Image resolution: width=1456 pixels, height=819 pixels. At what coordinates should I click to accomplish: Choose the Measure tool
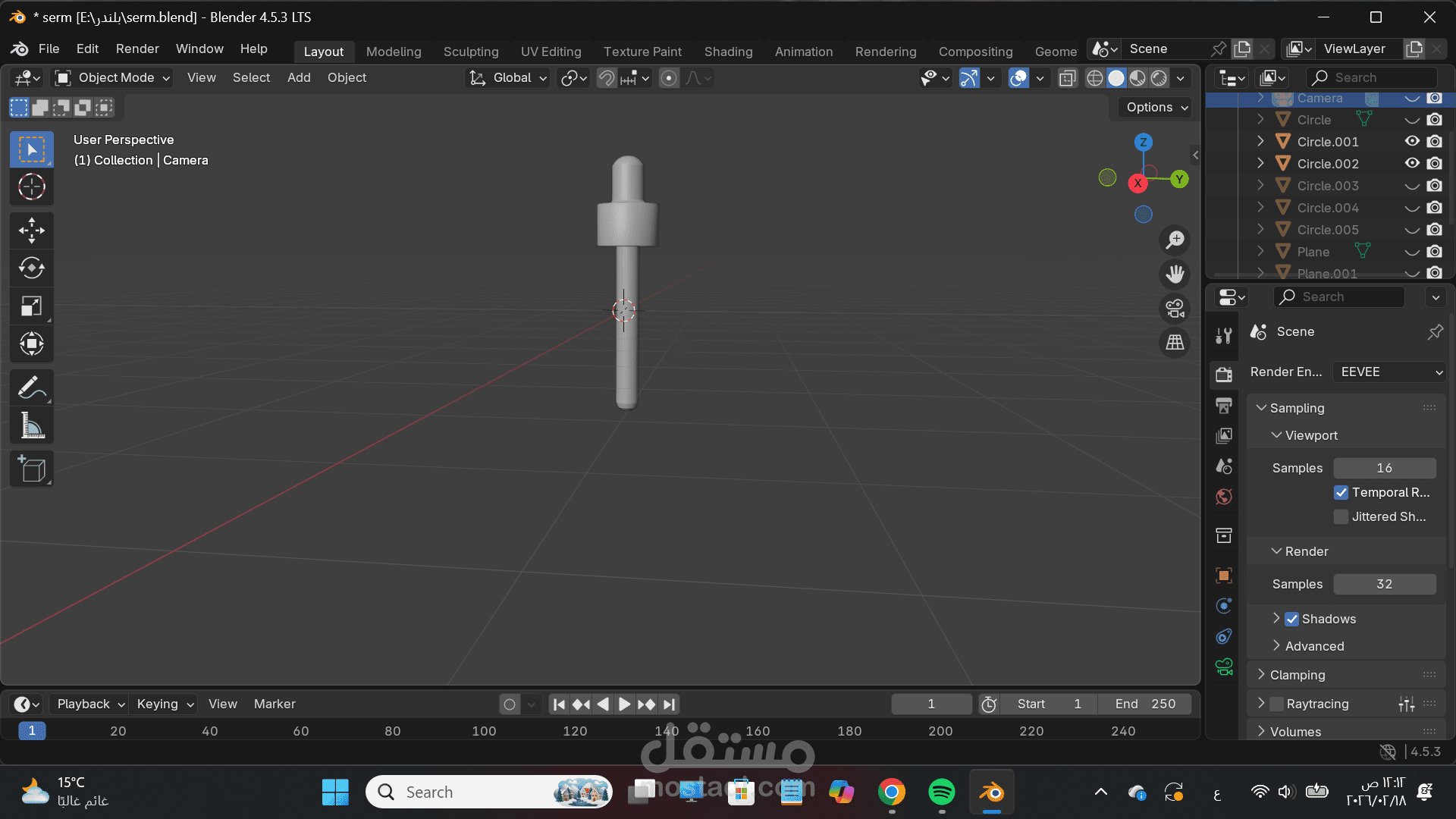click(x=31, y=426)
